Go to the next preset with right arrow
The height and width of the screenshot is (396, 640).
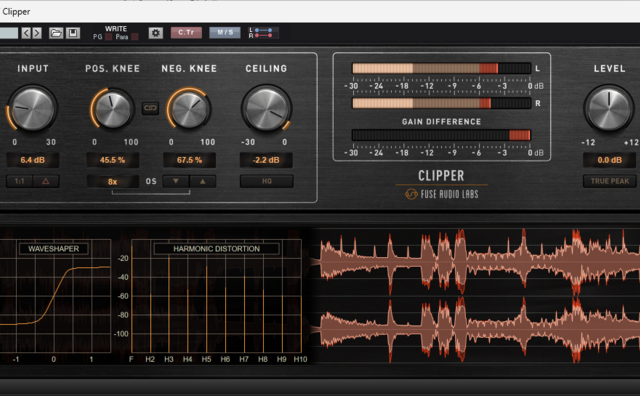(37, 33)
